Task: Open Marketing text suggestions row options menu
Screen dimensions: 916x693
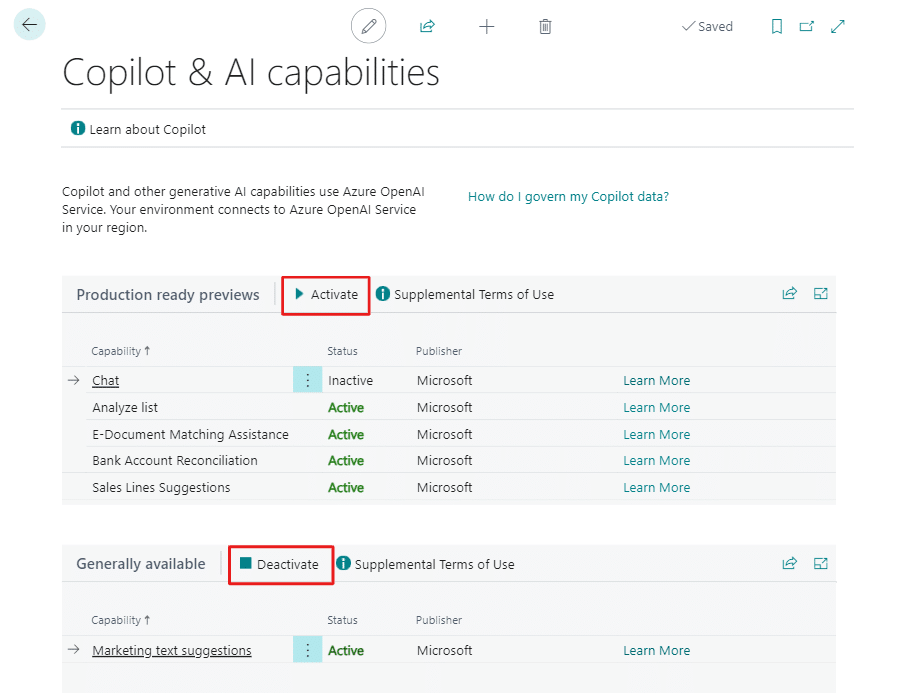Action: (307, 651)
